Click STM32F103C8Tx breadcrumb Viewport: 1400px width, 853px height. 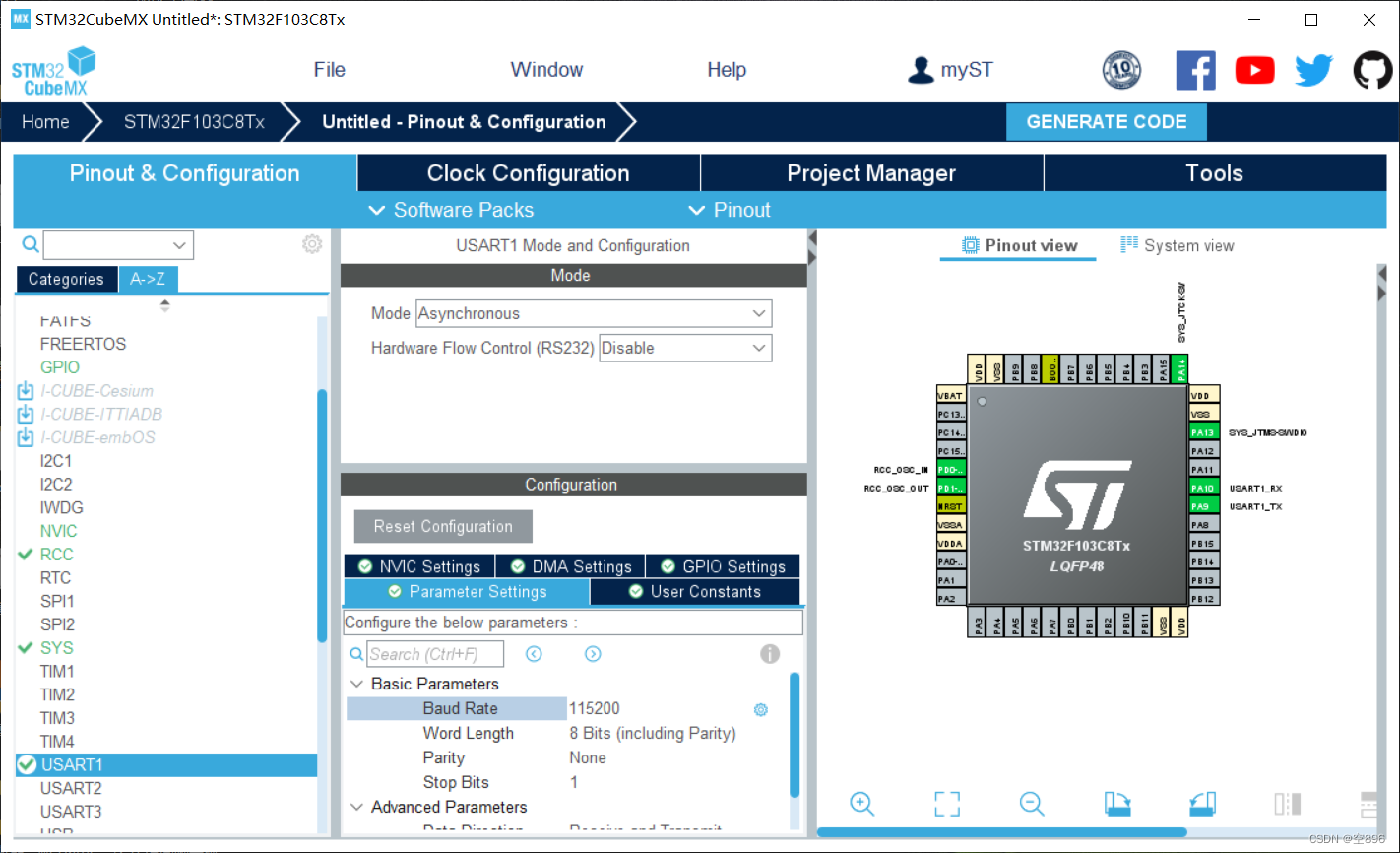coord(194,122)
